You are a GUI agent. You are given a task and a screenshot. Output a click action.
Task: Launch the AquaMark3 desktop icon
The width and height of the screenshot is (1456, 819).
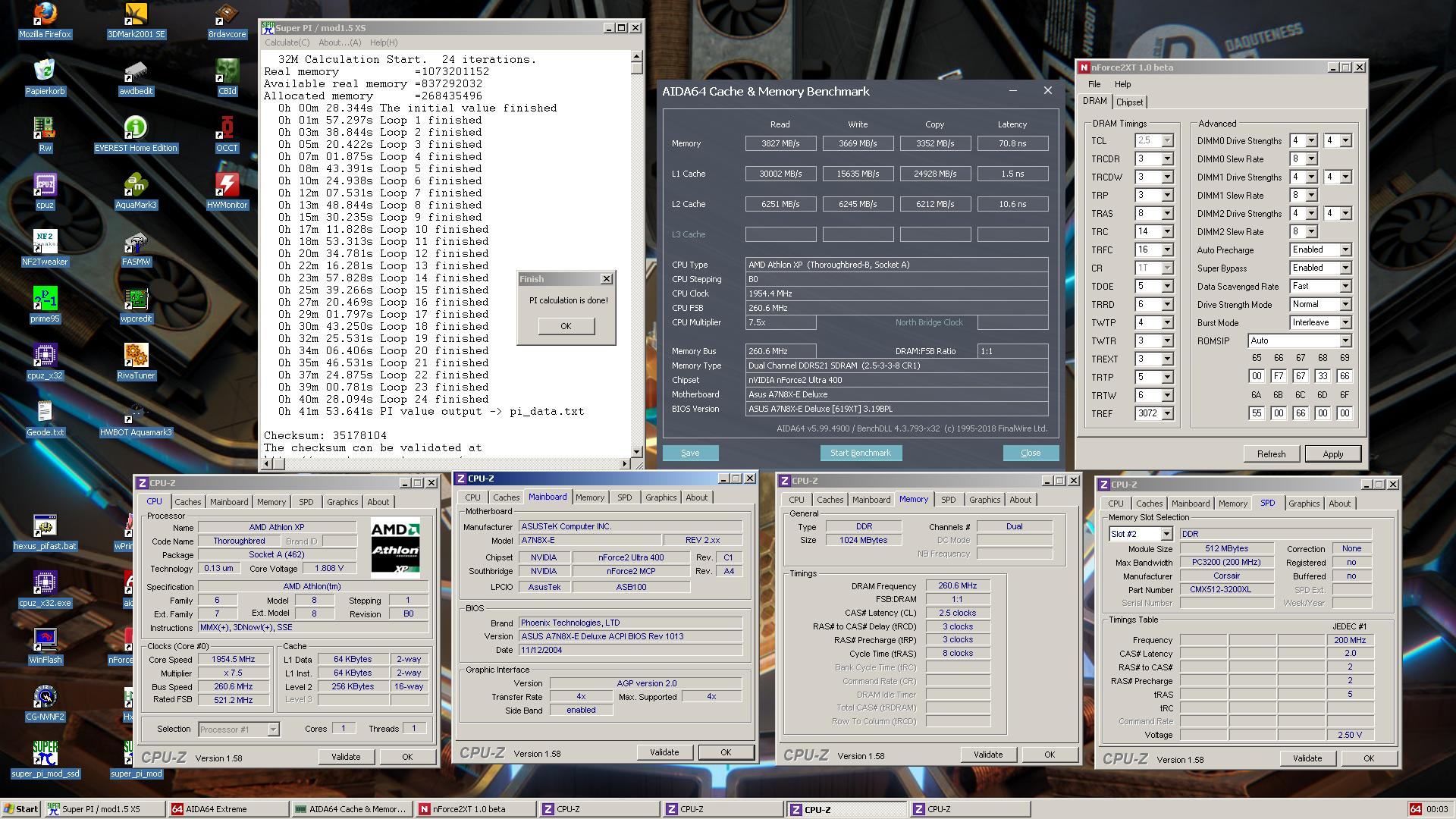(x=136, y=185)
